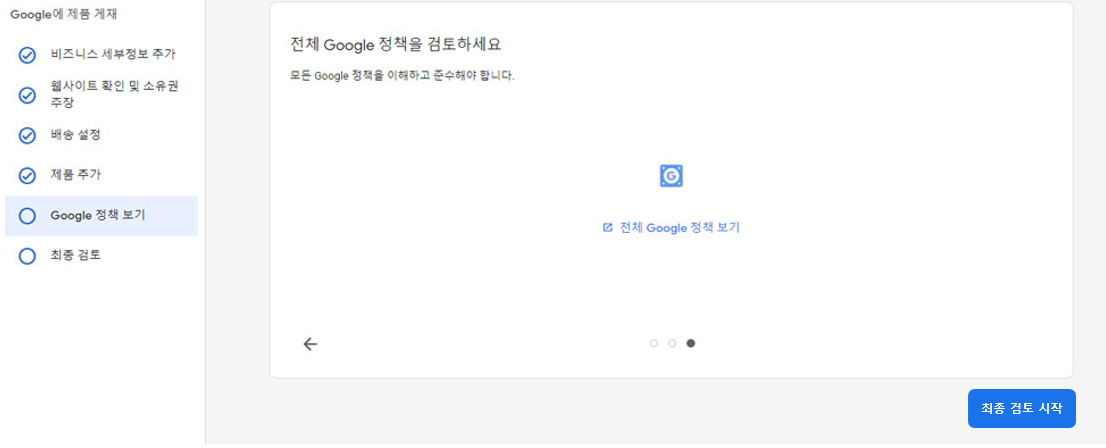
Task: Click the empty circle icon next to 최종 검토
Action: pos(28,256)
